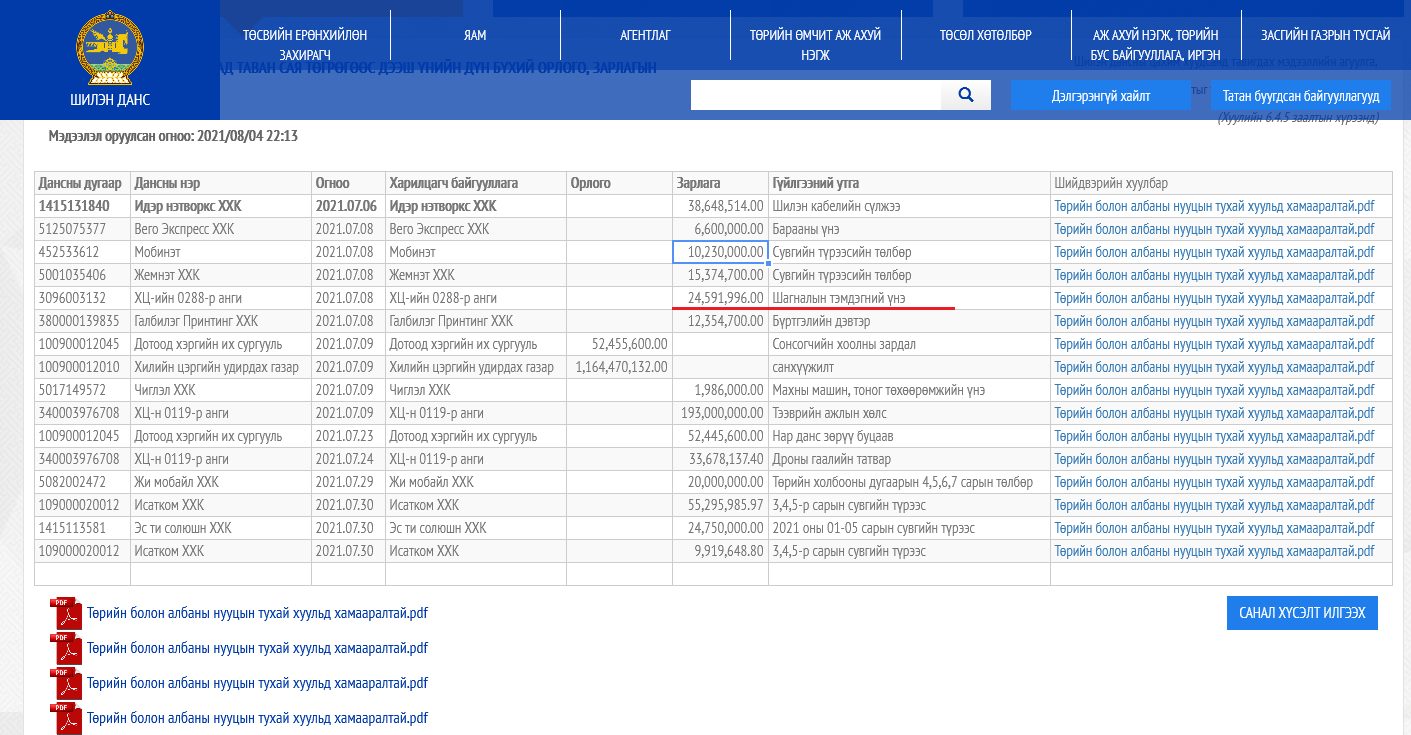Open the ТӨСӨЛ ХӨТӨЛБӨР menu item
1411x735 pixels.
click(x=985, y=35)
